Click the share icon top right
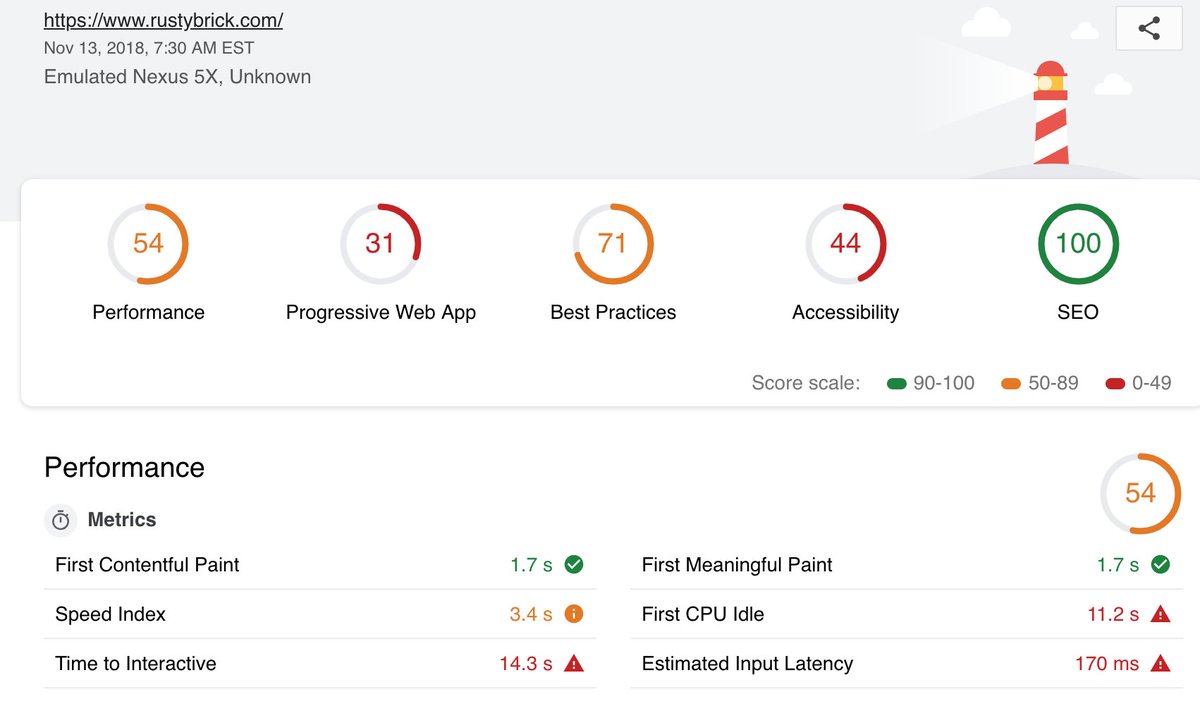Screen dimensions: 1200x704 pyautogui.click(x=1148, y=28)
